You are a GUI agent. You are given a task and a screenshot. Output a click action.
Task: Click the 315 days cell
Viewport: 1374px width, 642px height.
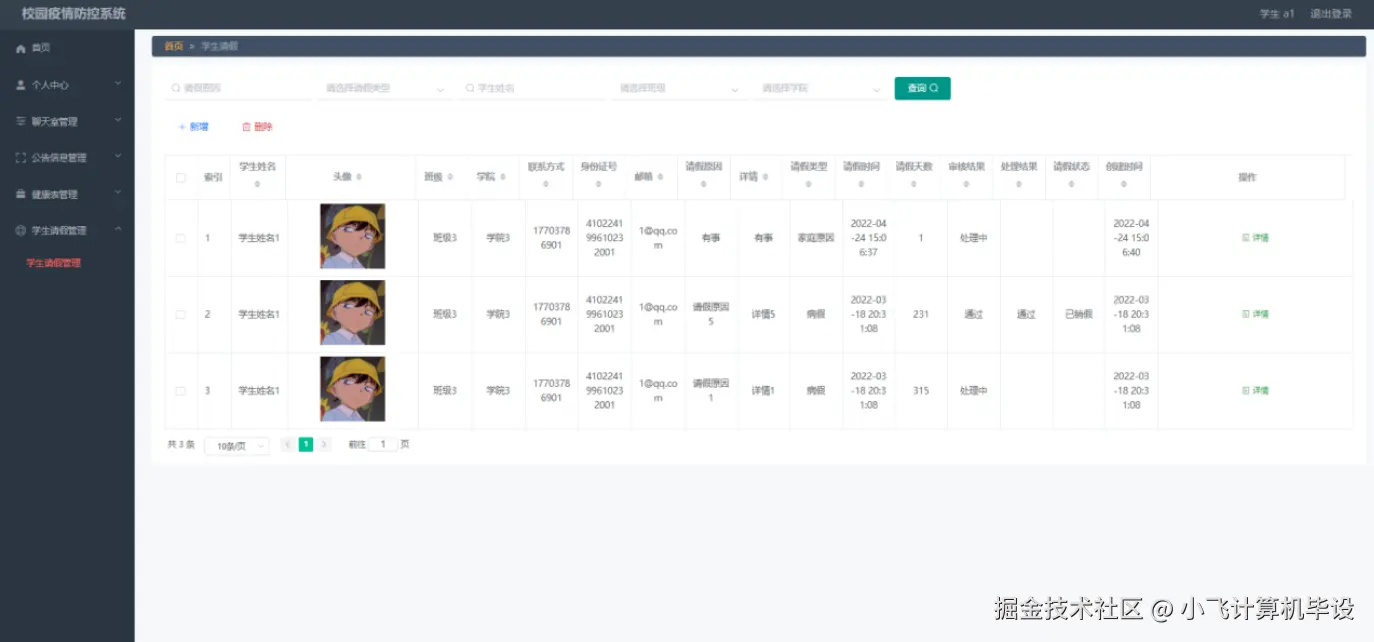[x=921, y=391]
